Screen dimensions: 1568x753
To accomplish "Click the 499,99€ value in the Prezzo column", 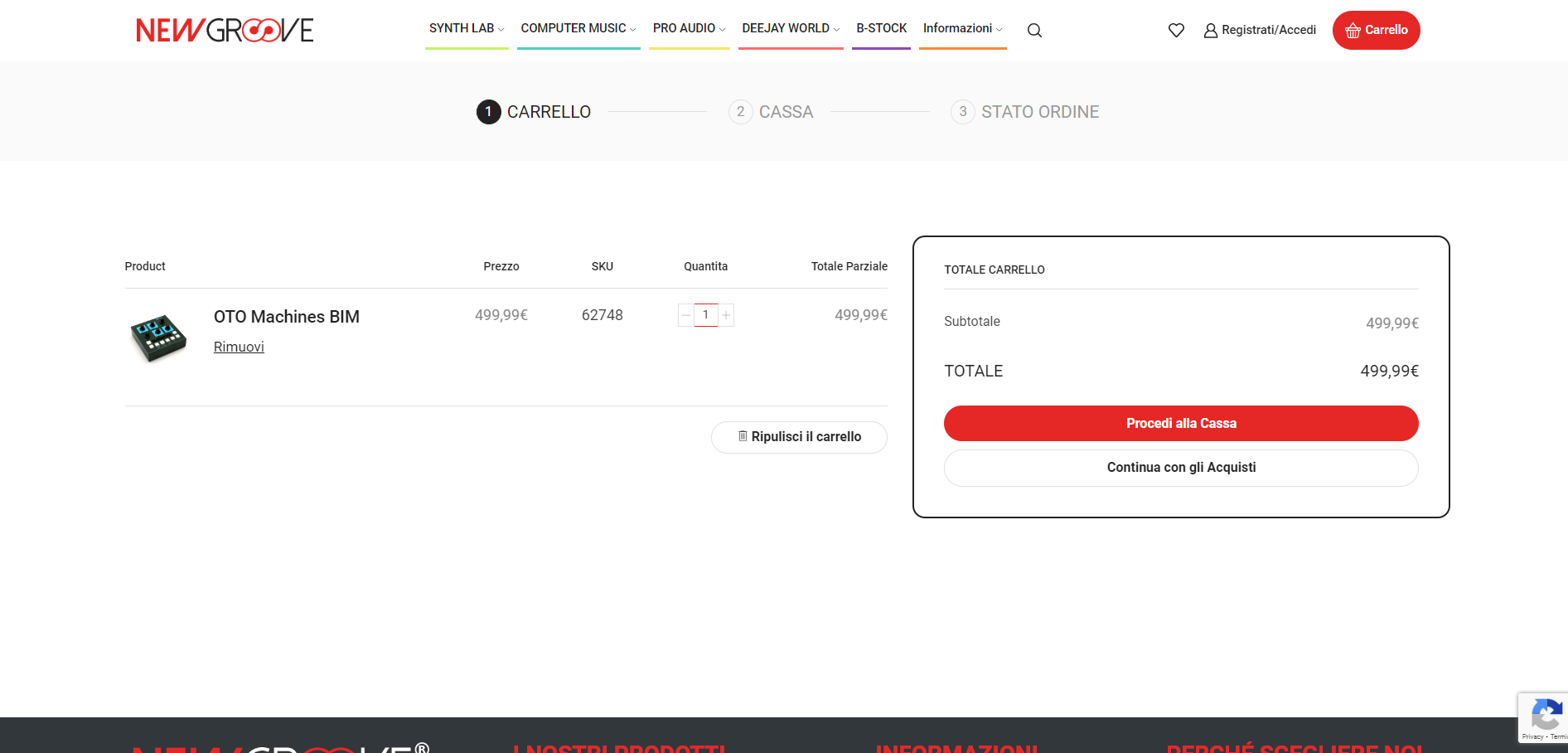I will pyautogui.click(x=501, y=315).
